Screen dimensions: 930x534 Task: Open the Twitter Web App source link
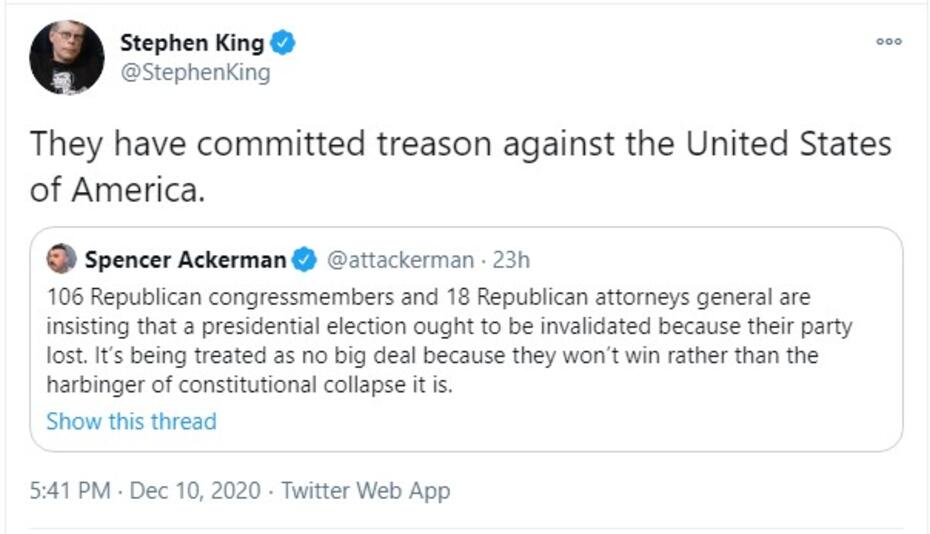point(365,491)
